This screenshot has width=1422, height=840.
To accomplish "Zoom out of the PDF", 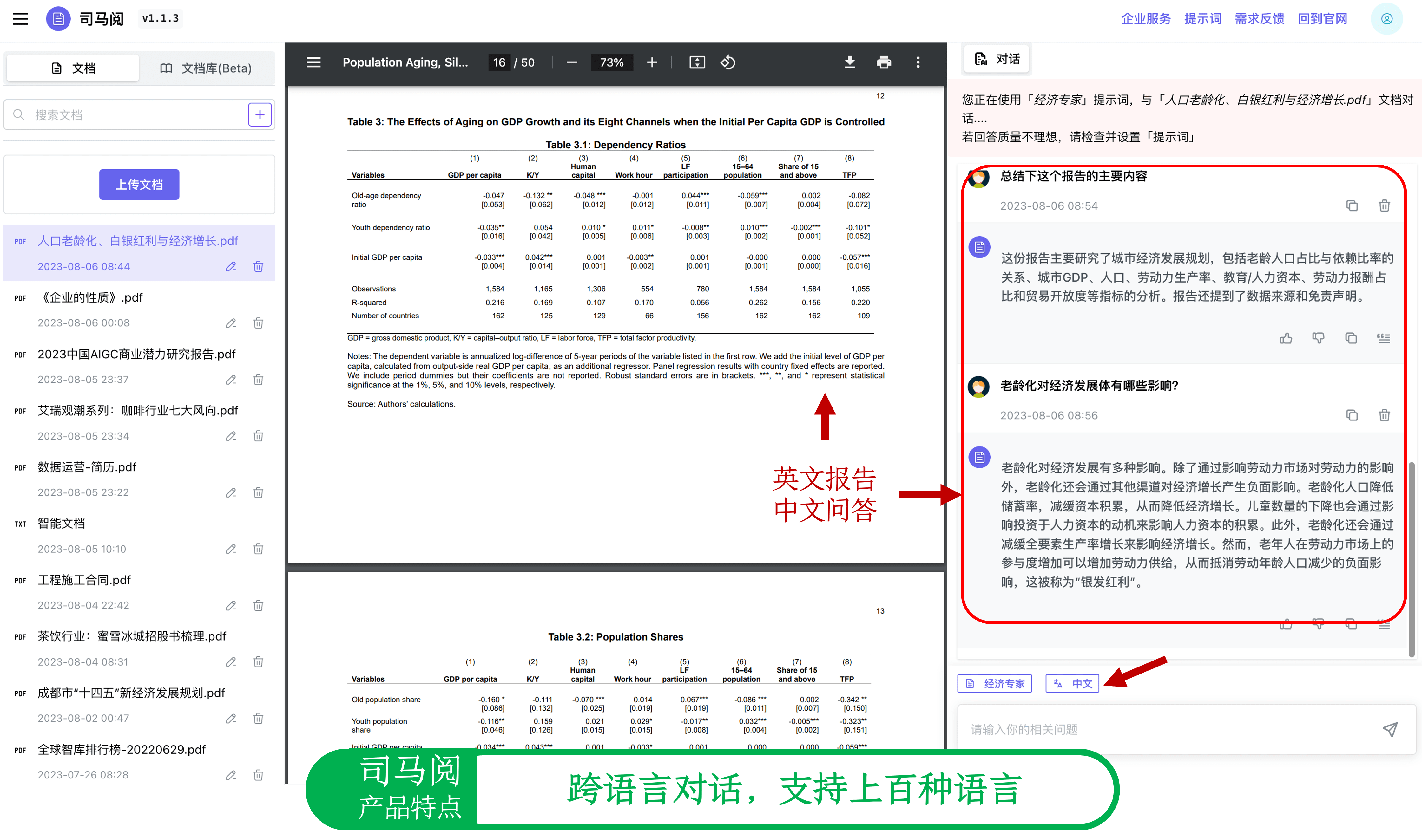I will tap(571, 62).
